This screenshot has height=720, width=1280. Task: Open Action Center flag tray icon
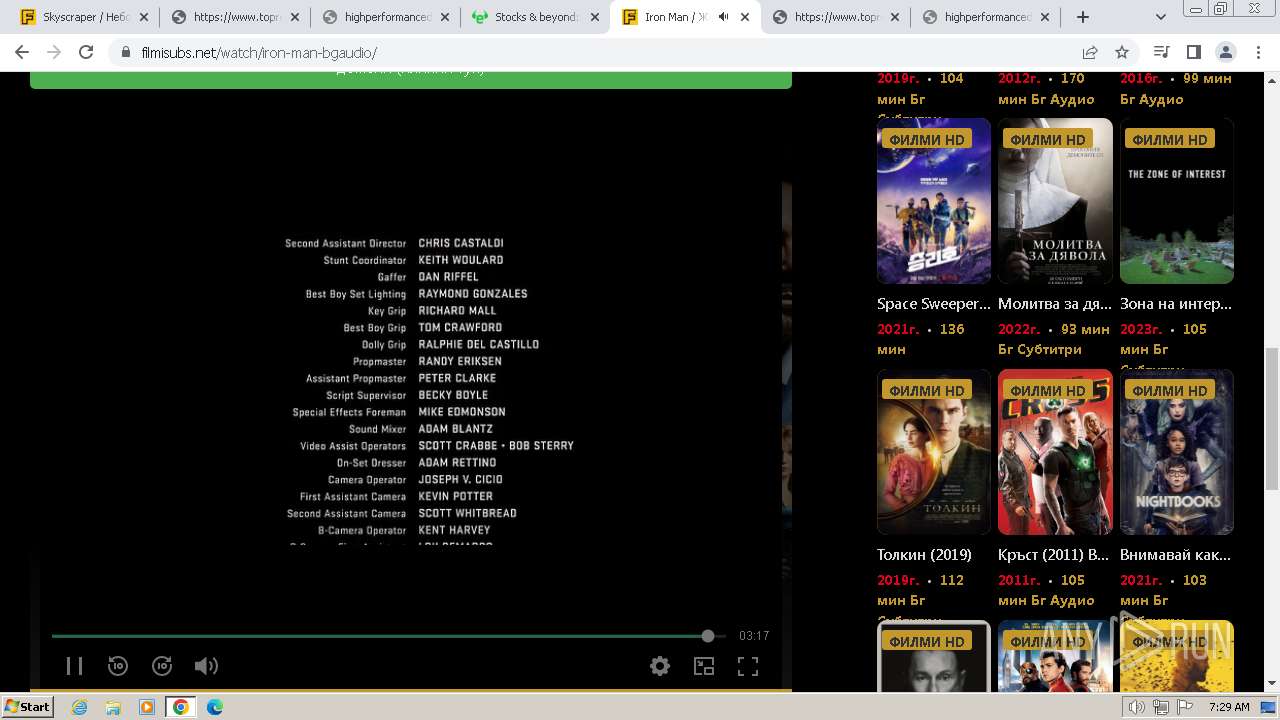[1185, 707]
